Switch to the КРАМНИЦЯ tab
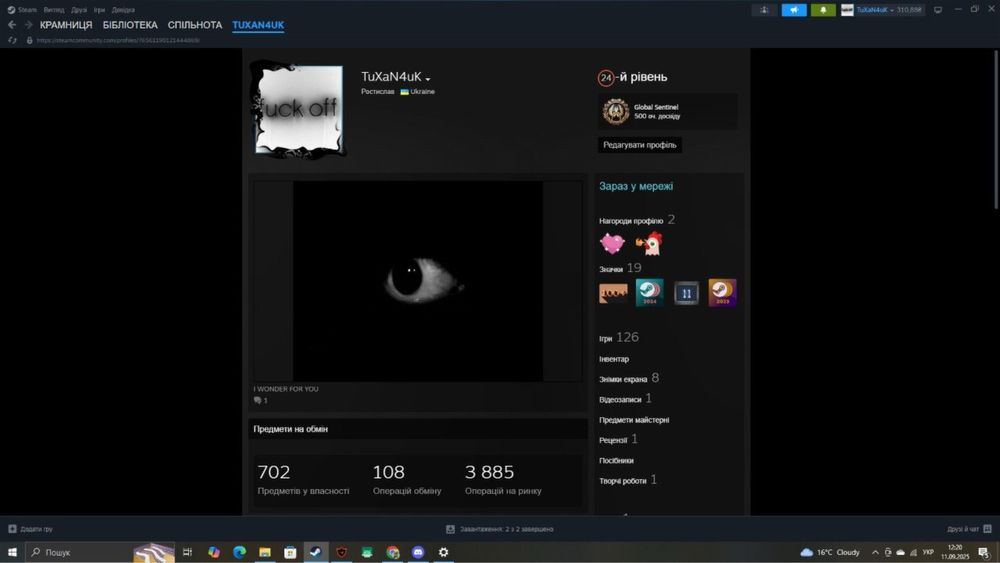This screenshot has height=563, width=1000. pos(66,25)
